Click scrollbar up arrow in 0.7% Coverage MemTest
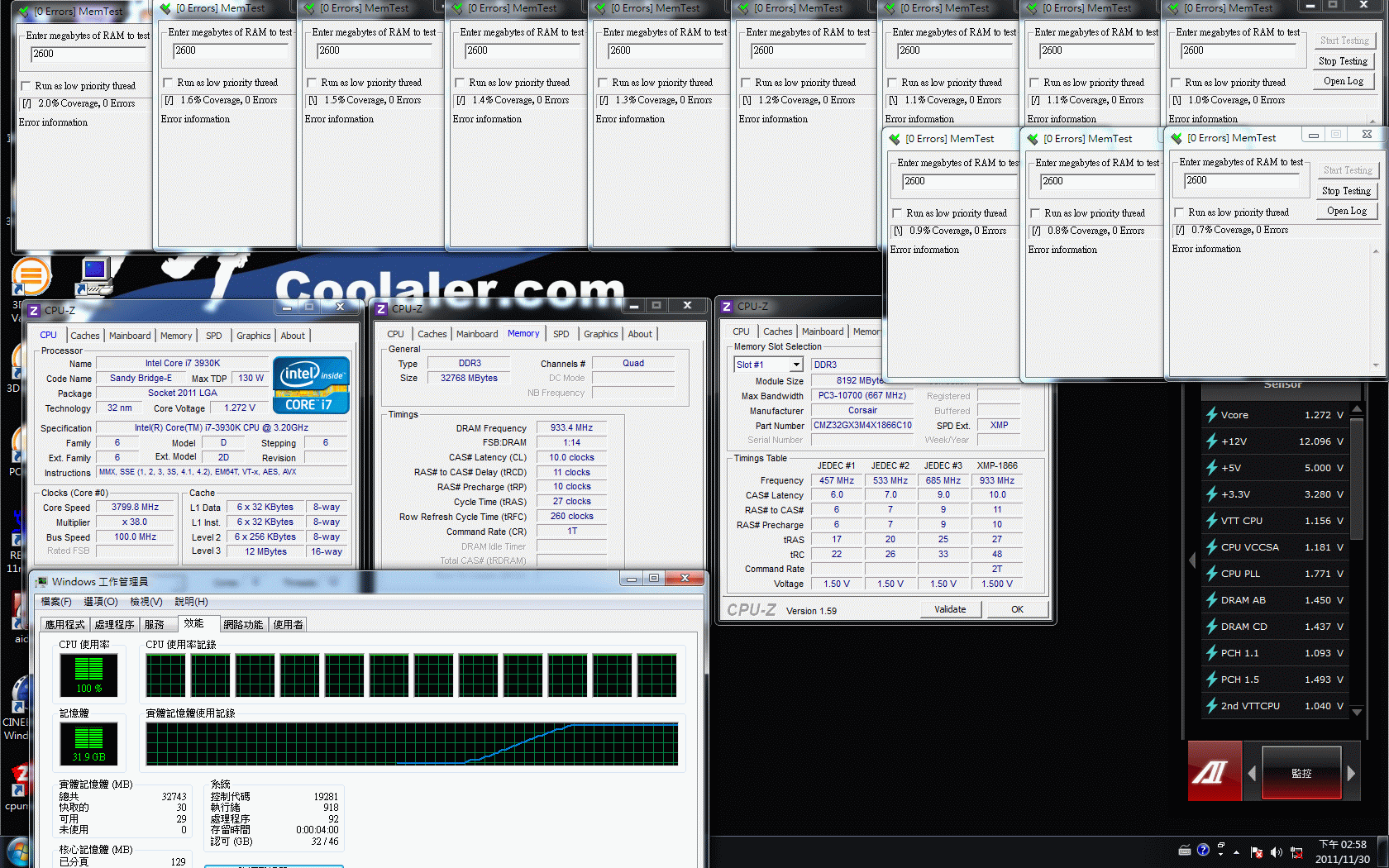Viewport: 1389px width, 868px height. [x=1376, y=250]
